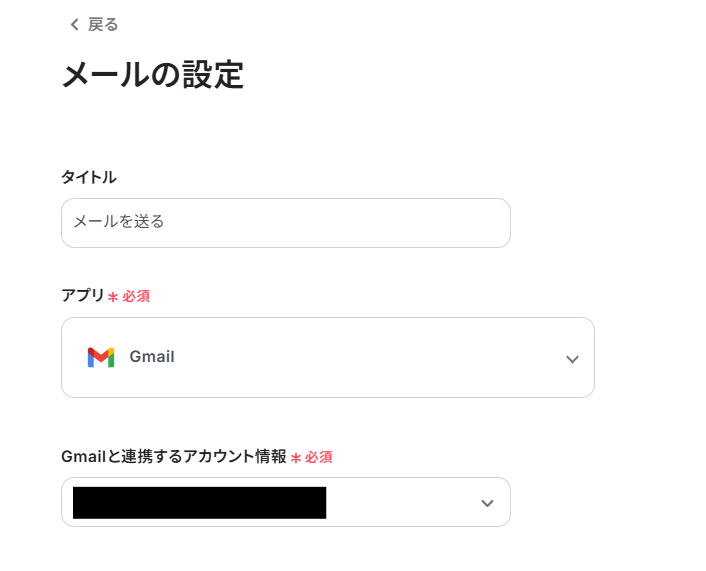This screenshot has height=571, width=706.
Task: Click 必須 text next to アプリ
Action: click(x=136, y=297)
